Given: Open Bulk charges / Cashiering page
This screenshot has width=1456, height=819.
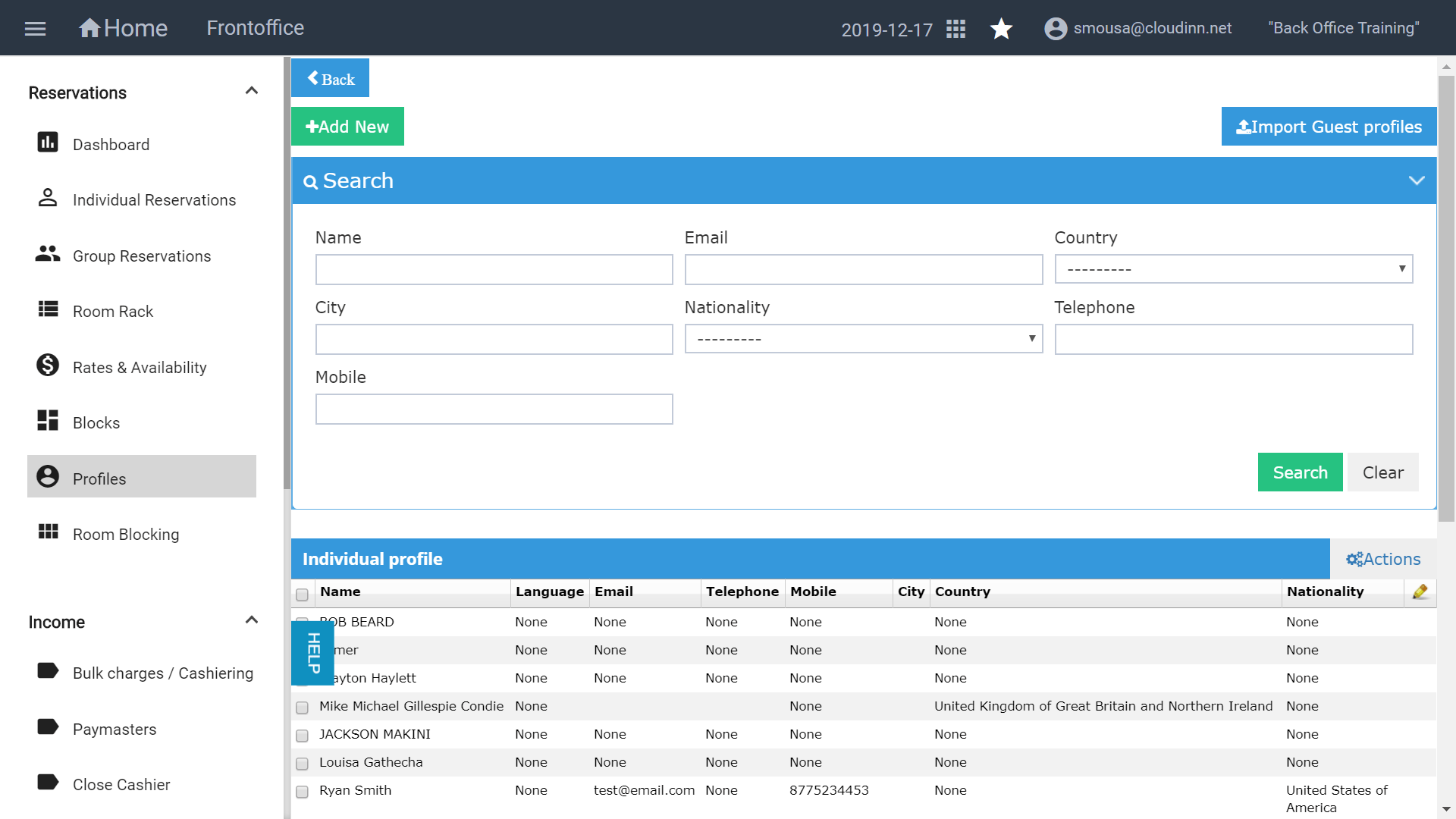Looking at the screenshot, I should pyautogui.click(x=163, y=673).
